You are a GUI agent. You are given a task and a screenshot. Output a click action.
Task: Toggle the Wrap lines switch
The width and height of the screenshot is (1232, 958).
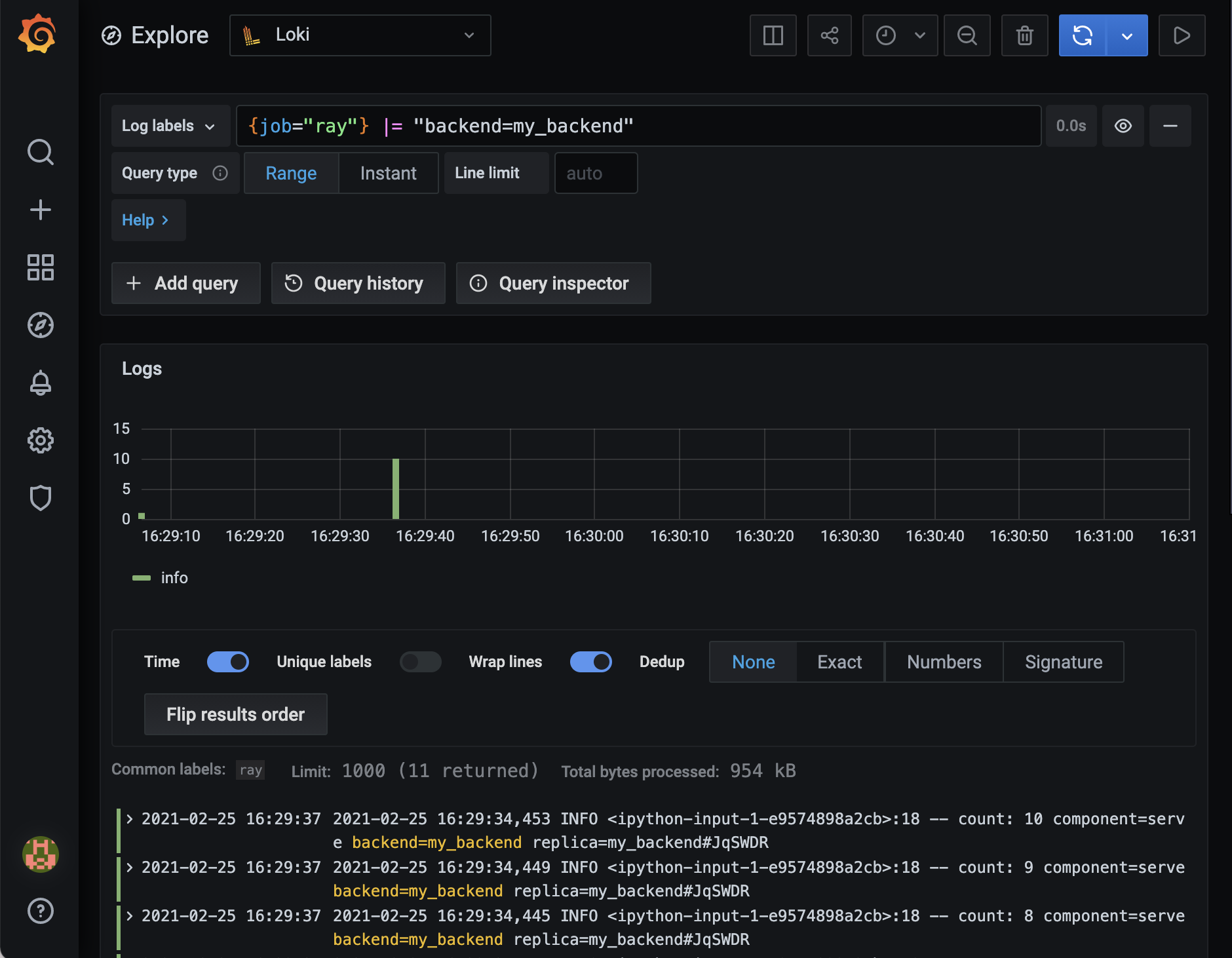(591, 662)
